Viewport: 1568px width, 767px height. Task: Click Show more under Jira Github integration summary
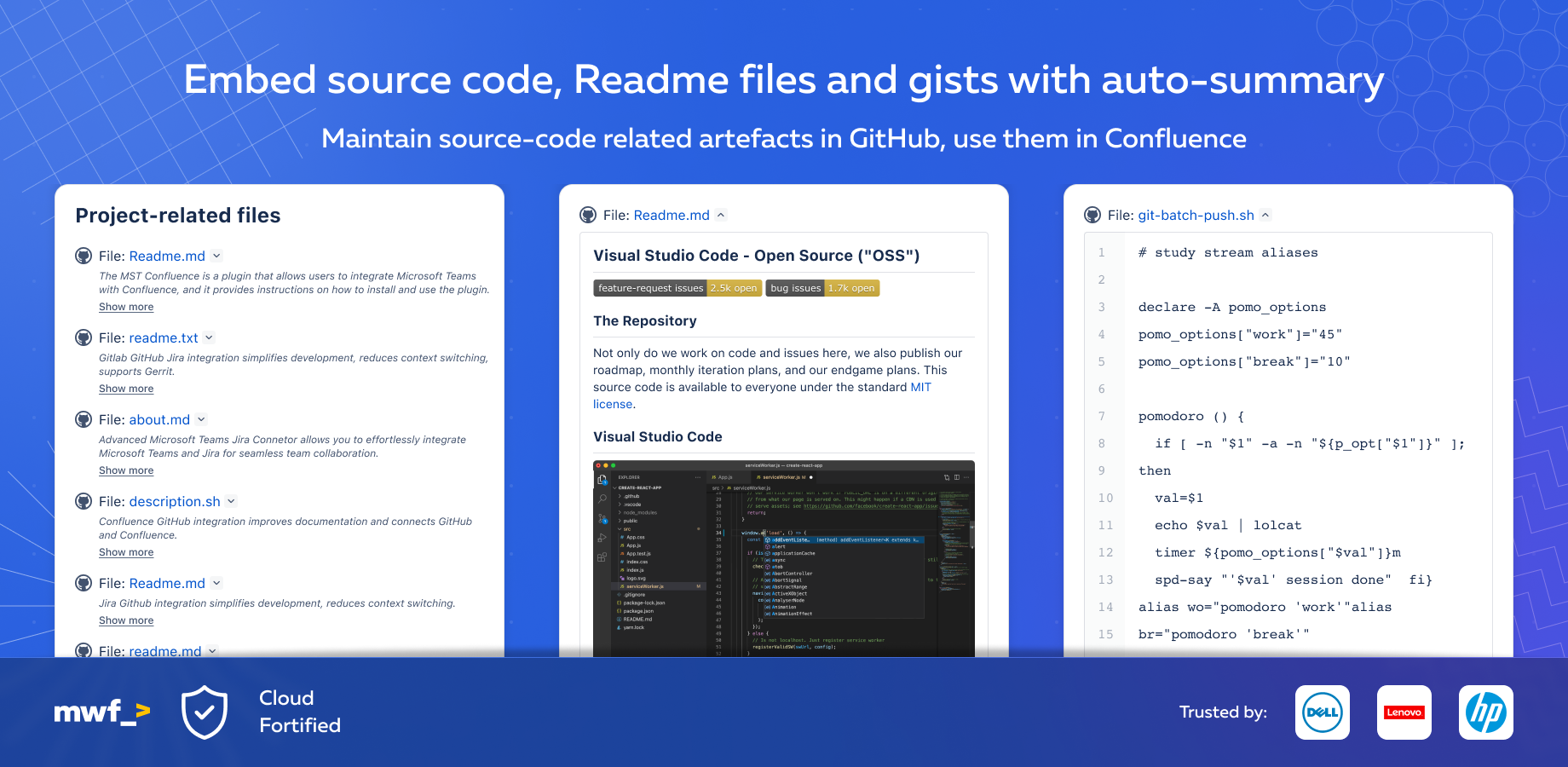[126, 620]
